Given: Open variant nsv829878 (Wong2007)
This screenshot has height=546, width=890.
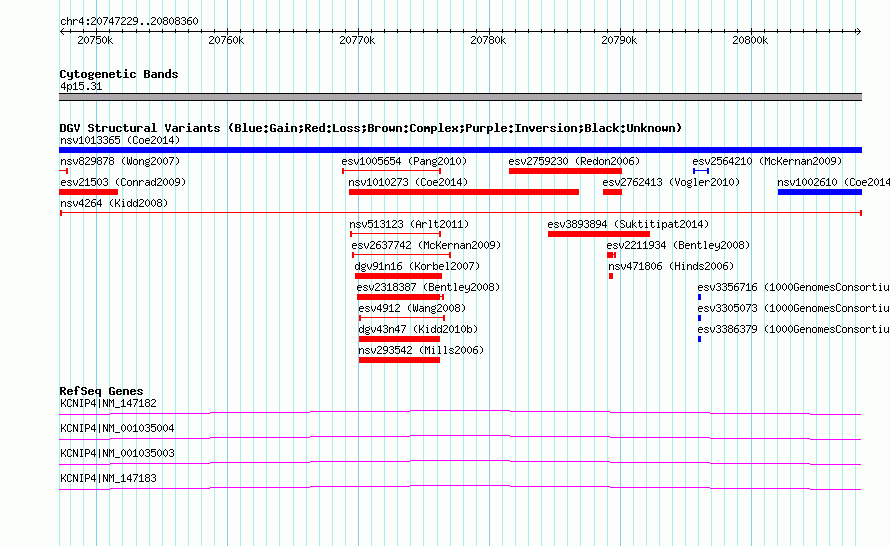Looking at the screenshot, I should pos(120,161).
